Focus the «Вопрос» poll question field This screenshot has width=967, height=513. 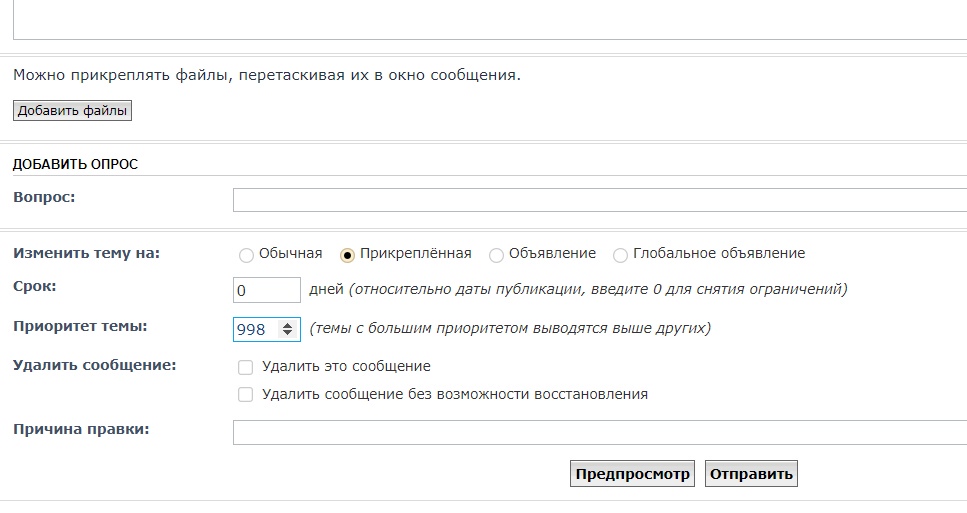[x=599, y=200]
